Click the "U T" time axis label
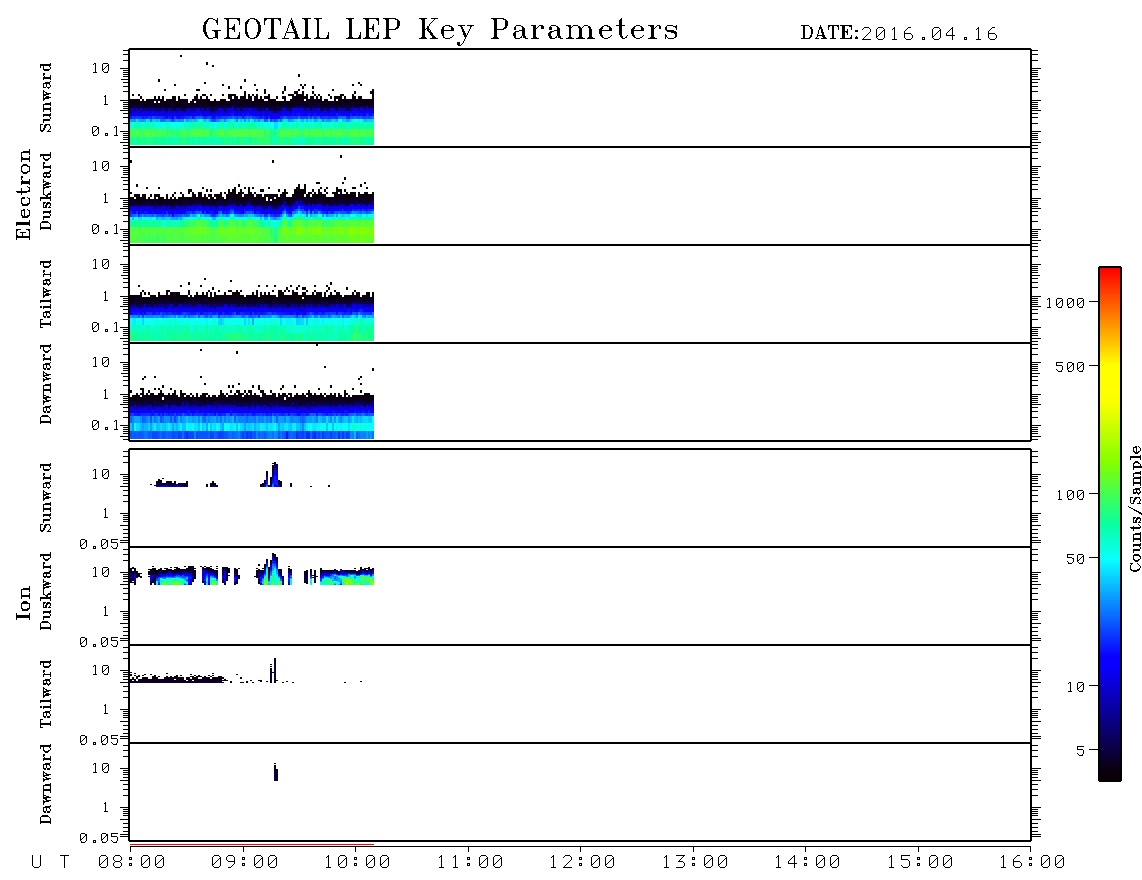Viewport: 1142px width, 880px height. pos(50,863)
